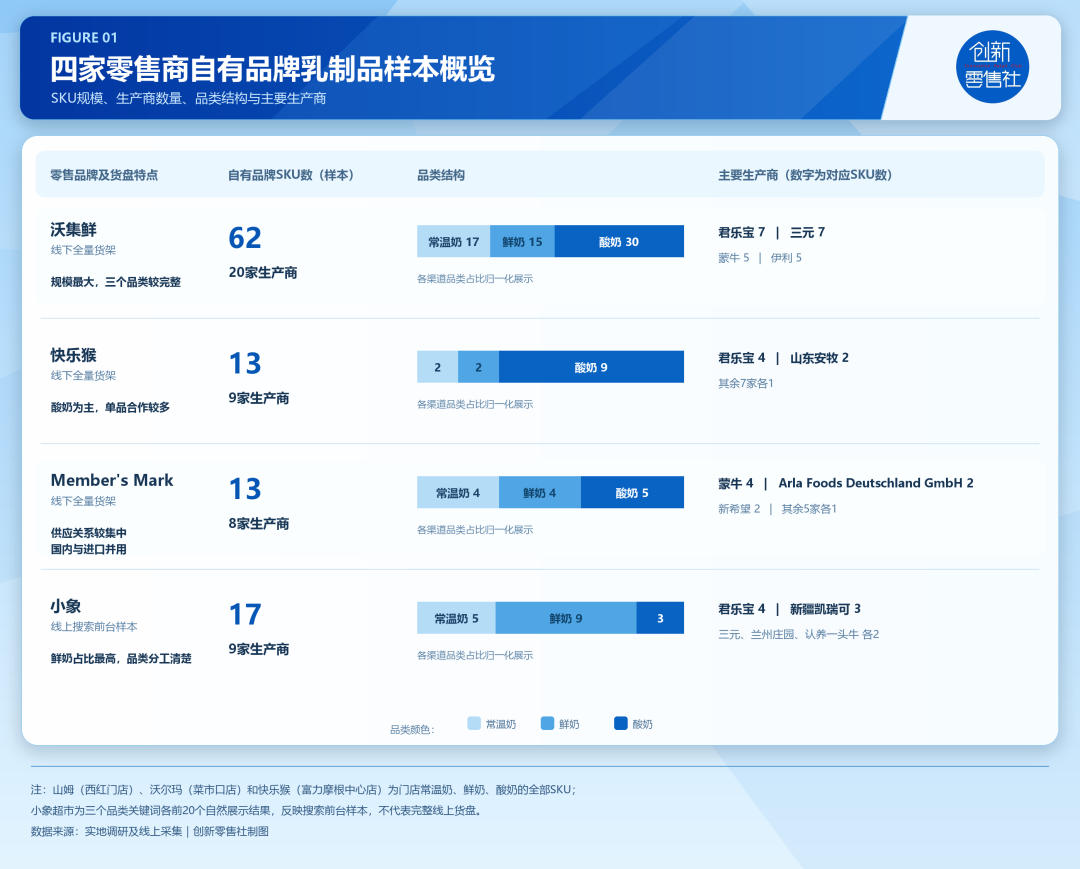Click the brand name 小象
Viewport: 1080px width, 869px height.
(x=66, y=606)
